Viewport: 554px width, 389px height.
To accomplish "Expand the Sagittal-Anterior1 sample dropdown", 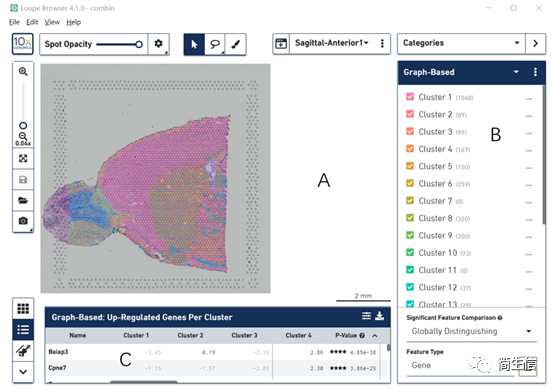I will (x=332, y=43).
